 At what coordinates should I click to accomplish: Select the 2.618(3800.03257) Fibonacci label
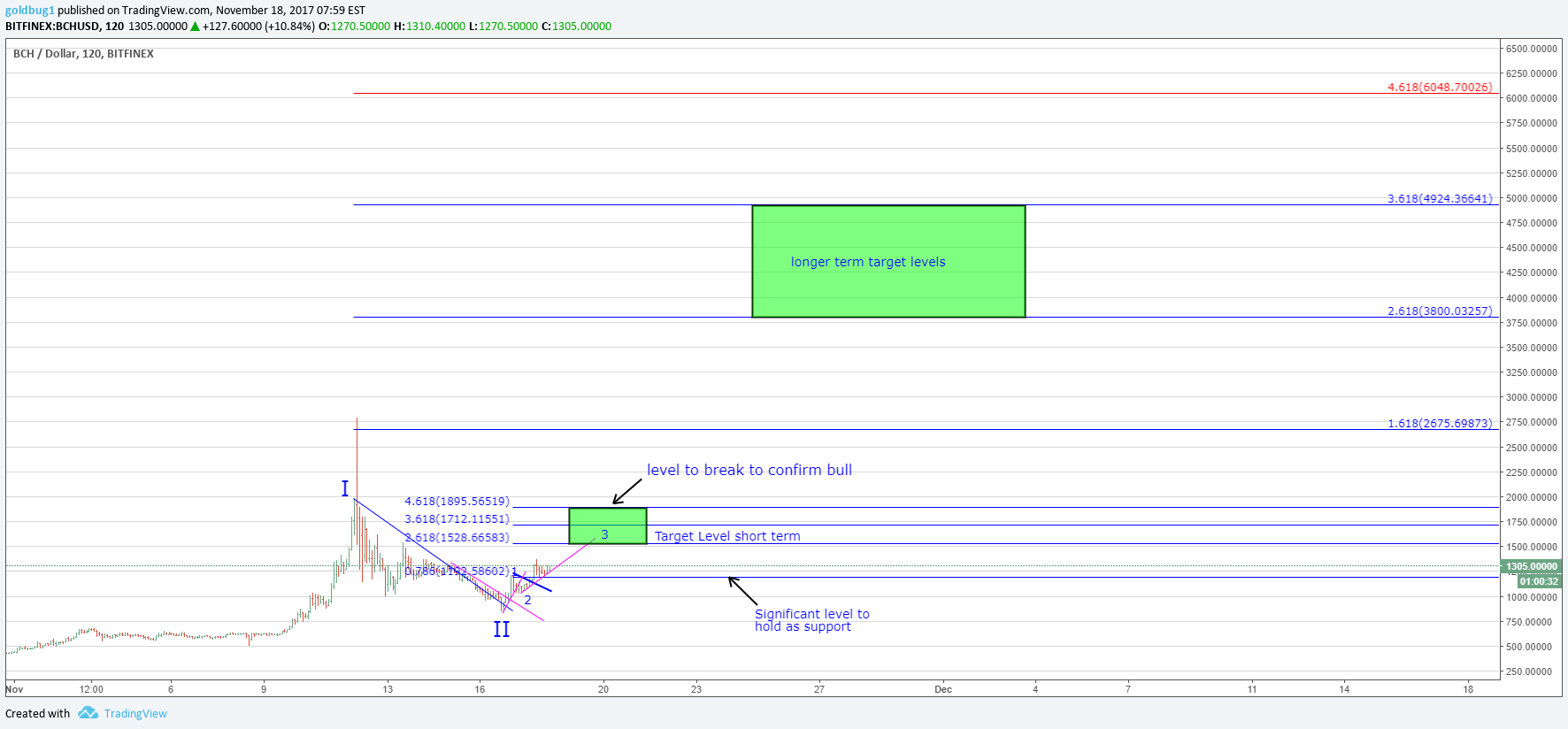pos(1440,311)
